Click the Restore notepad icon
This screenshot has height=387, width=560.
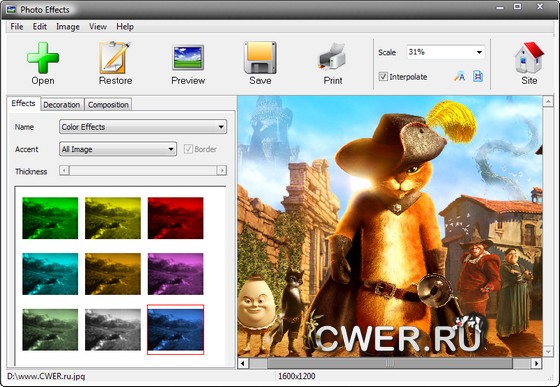click(x=115, y=57)
